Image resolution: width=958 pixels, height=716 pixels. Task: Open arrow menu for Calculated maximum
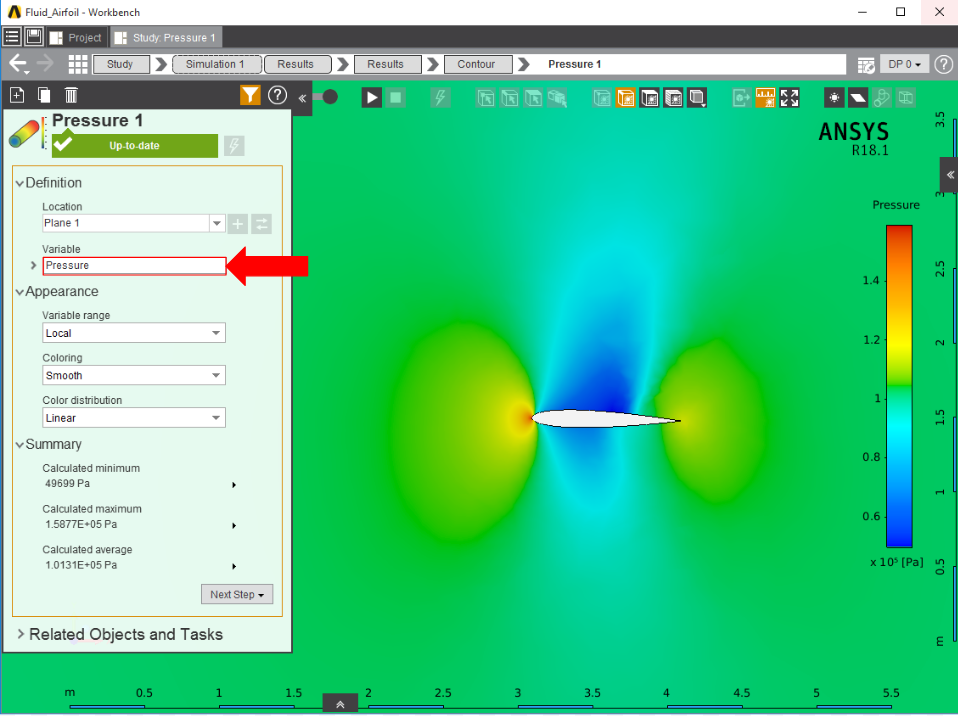point(234,525)
